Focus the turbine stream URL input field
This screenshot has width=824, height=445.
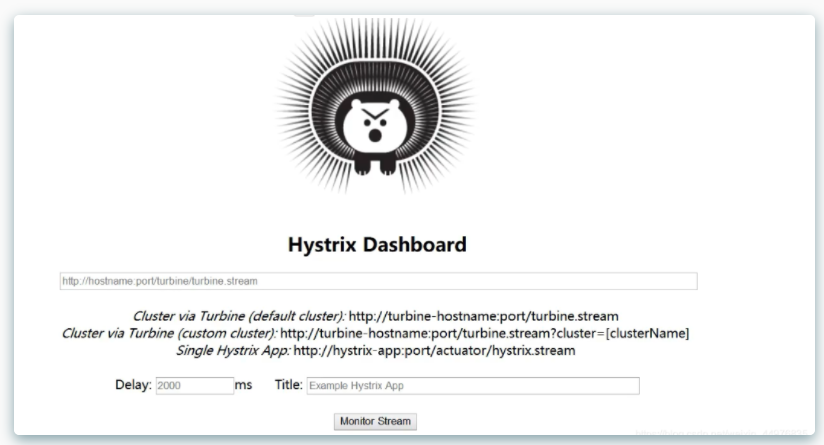click(x=378, y=281)
